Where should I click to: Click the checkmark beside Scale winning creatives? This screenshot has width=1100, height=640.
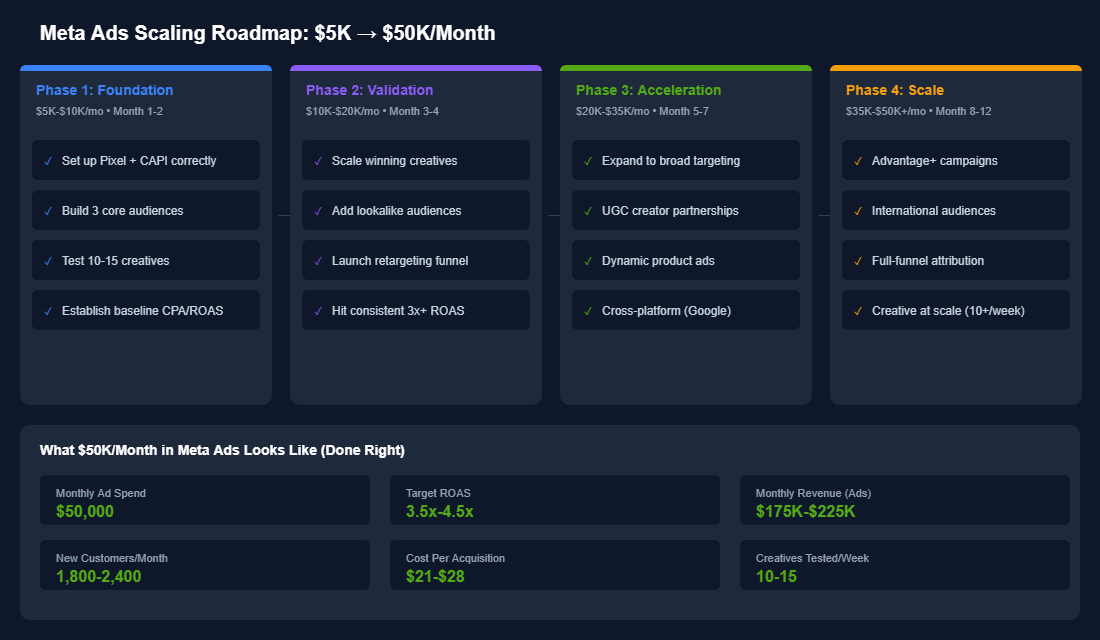tap(321, 160)
